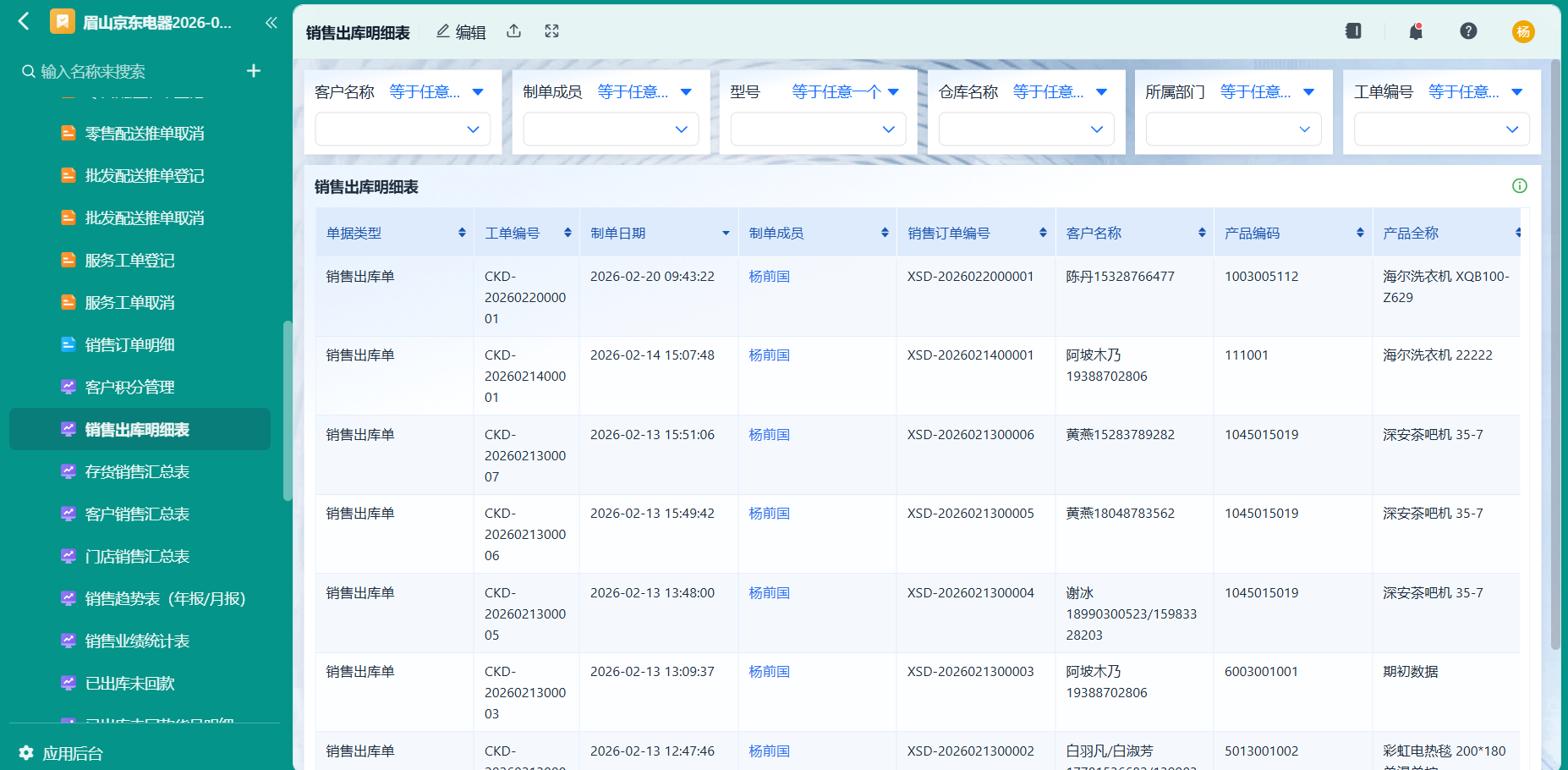Open 服务工单登记 in sidebar

(x=140, y=261)
